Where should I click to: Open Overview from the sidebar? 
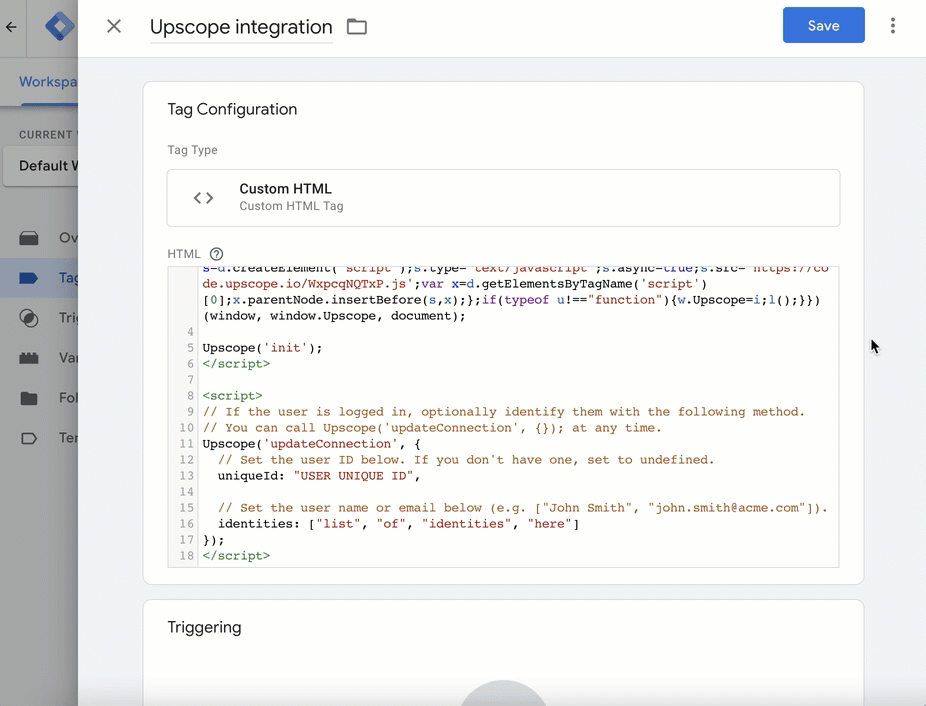[x=30, y=238]
